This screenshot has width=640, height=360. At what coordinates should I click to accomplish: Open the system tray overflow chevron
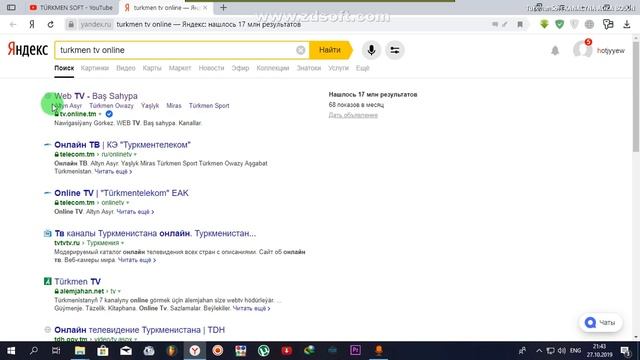539,351
